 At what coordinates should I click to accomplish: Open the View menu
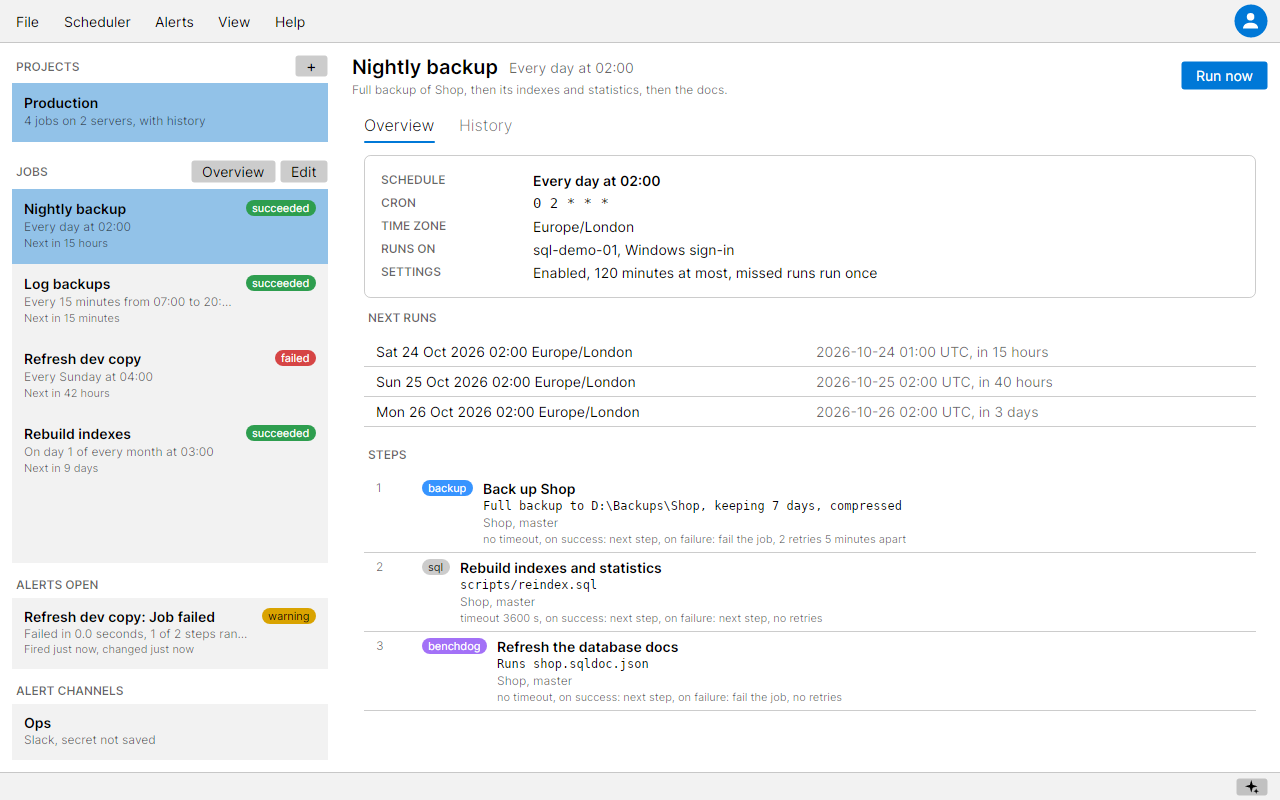coord(234,22)
